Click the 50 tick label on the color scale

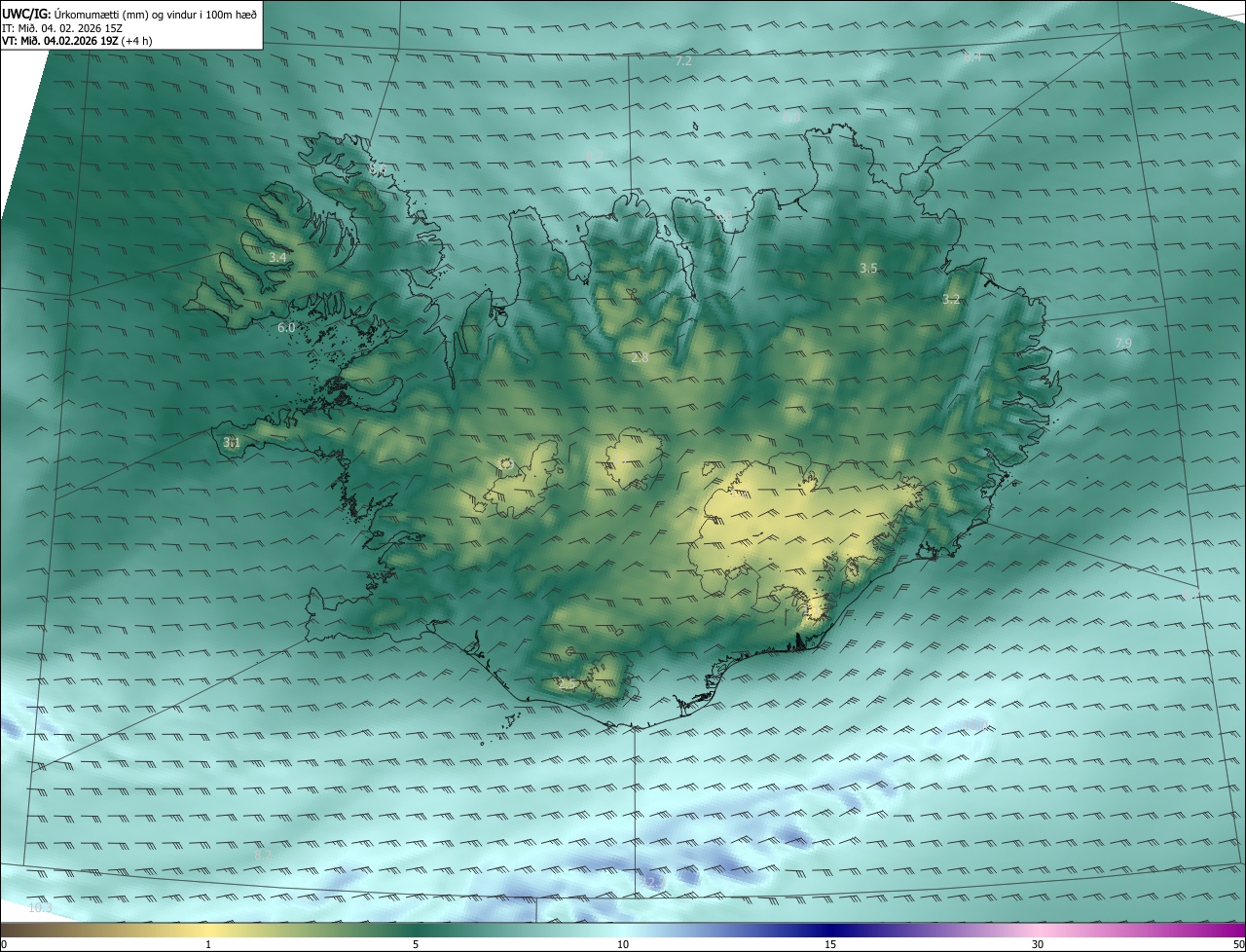coord(1238,944)
